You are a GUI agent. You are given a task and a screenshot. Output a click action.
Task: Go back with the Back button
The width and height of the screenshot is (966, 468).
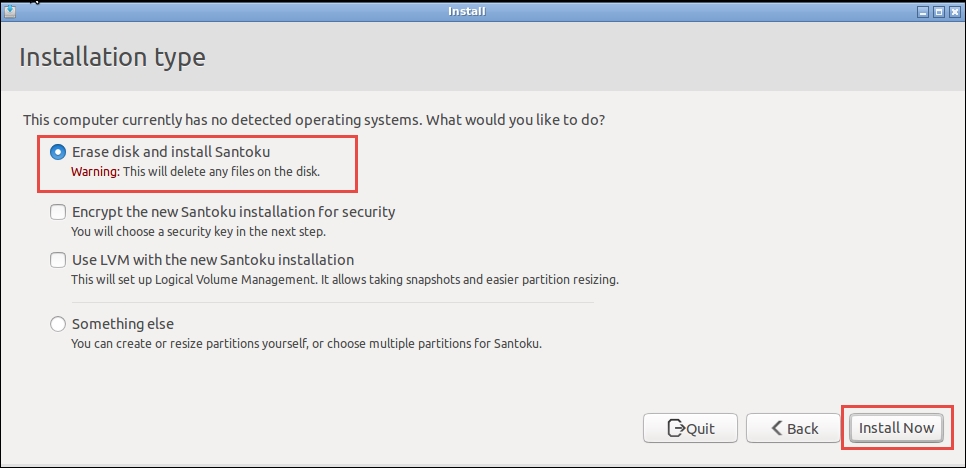click(x=793, y=428)
